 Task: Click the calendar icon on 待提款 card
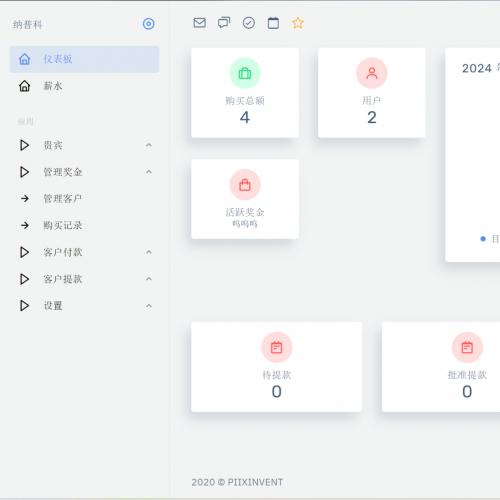point(277,347)
